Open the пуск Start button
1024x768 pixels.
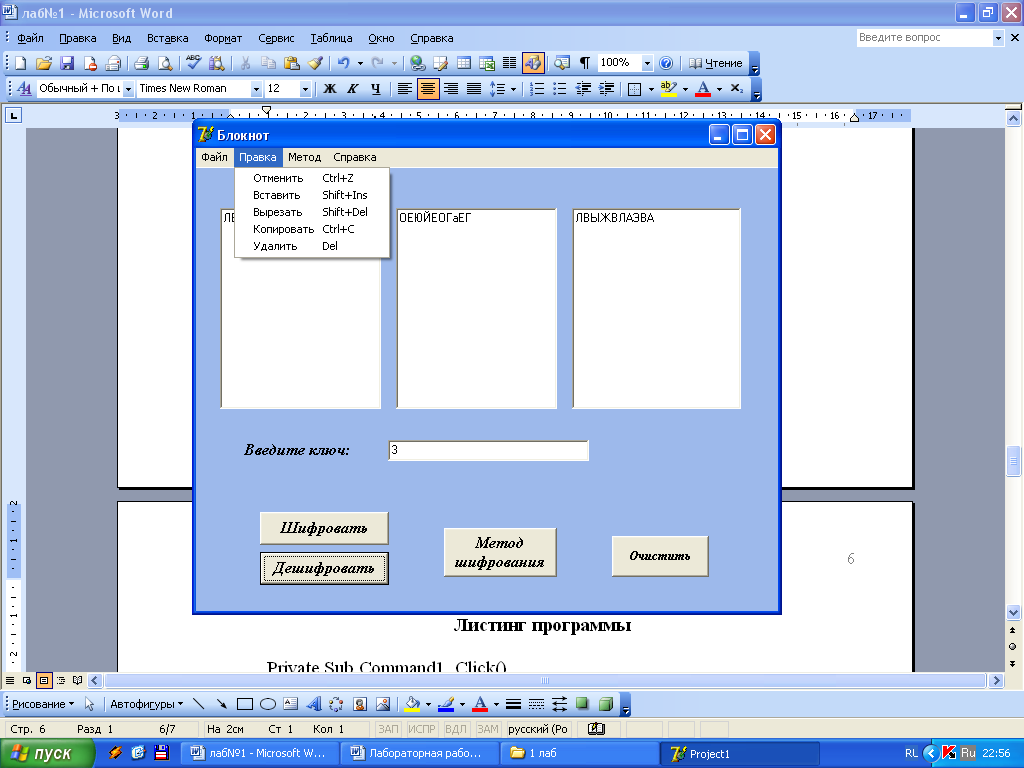pyautogui.click(x=47, y=754)
